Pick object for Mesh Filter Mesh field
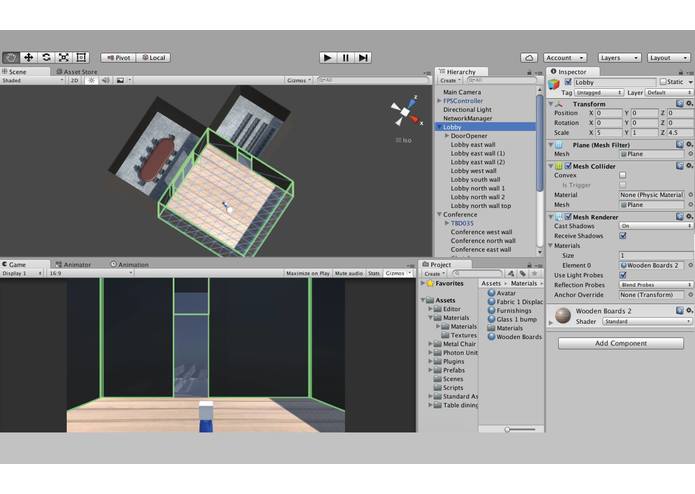This screenshot has width=695, height=494. 690,154
